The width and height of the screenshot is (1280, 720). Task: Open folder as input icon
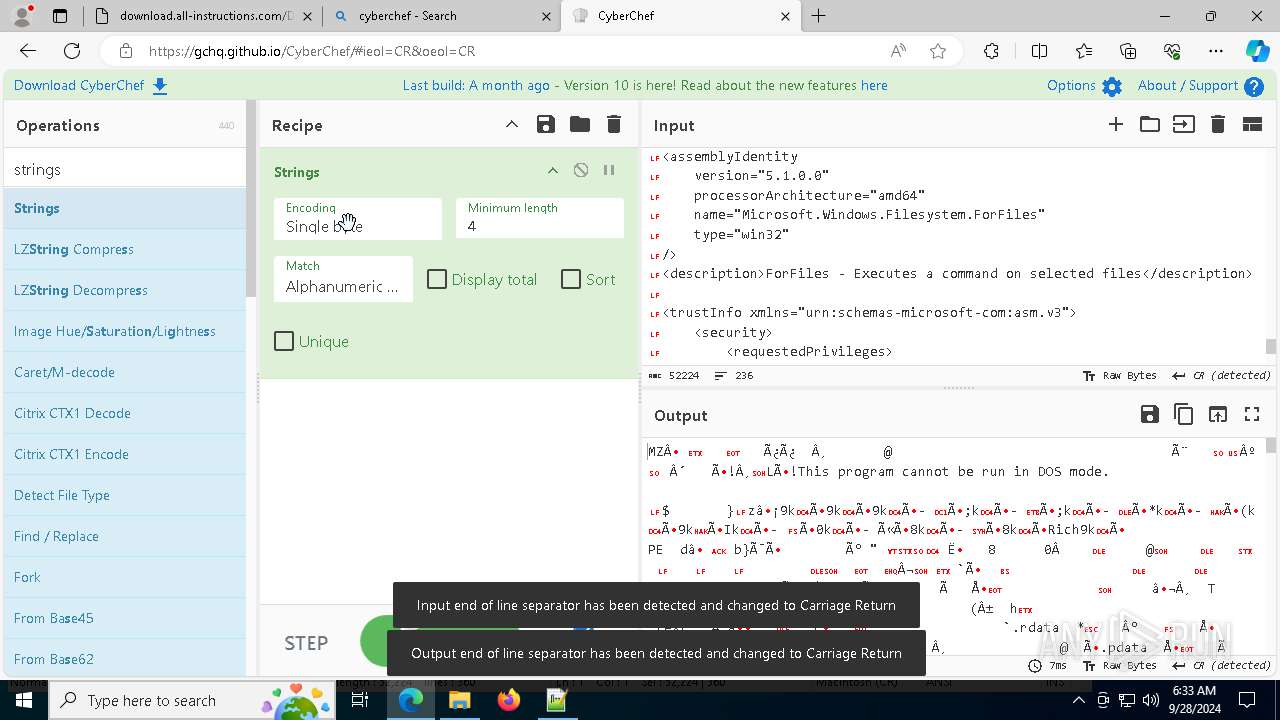1150,125
